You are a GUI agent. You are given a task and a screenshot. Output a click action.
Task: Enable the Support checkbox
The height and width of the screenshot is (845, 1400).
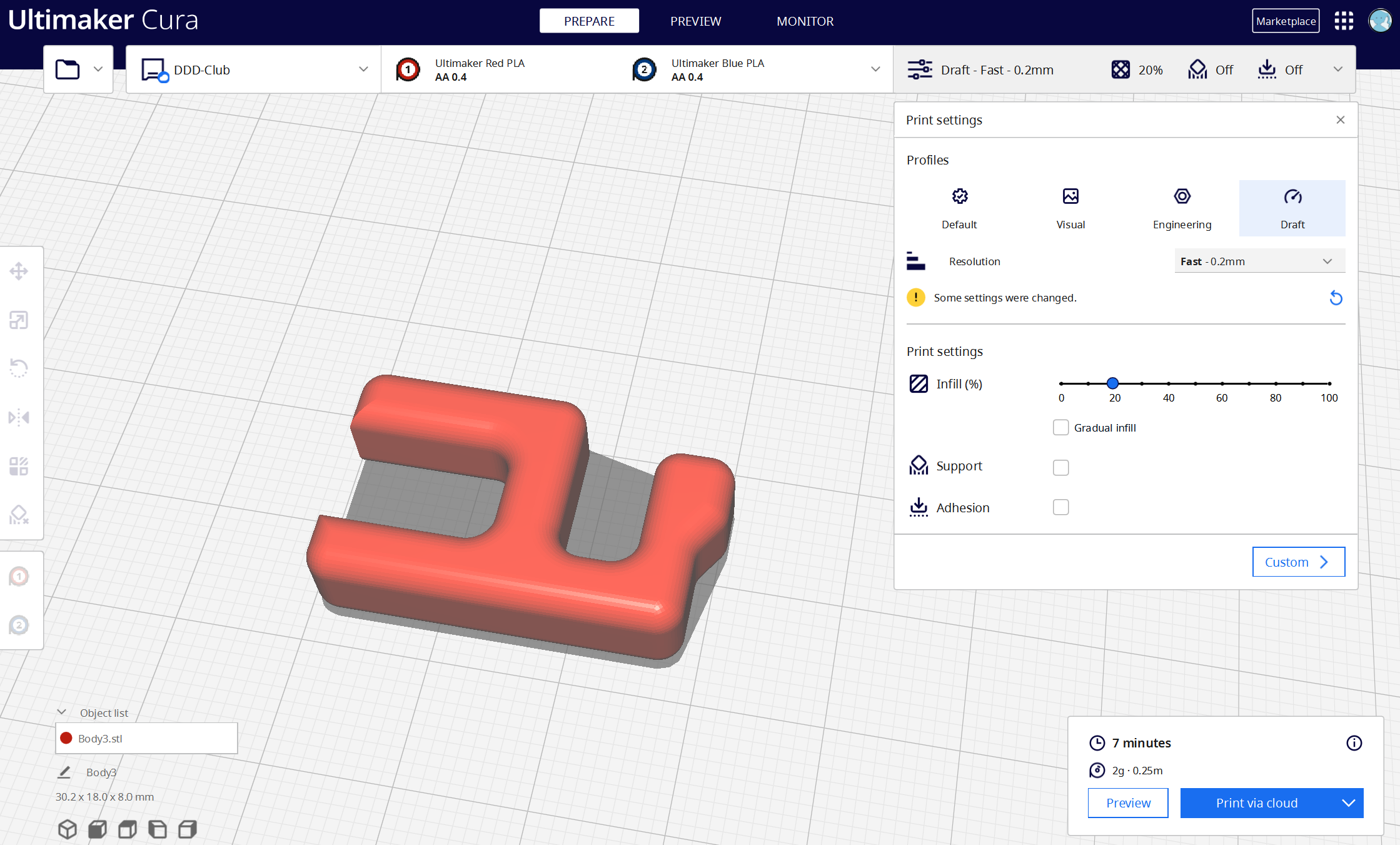pyautogui.click(x=1060, y=467)
